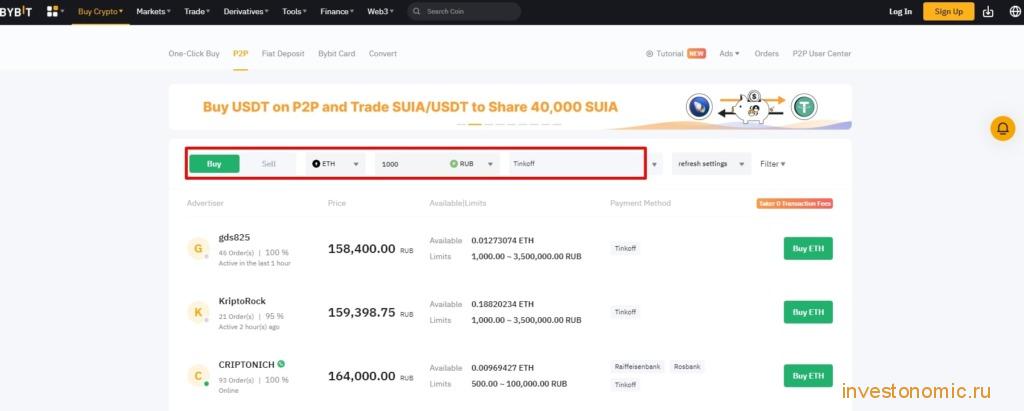Click the download app icon
Viewport: 1024px width, 411px height.
tap(988, 12)
